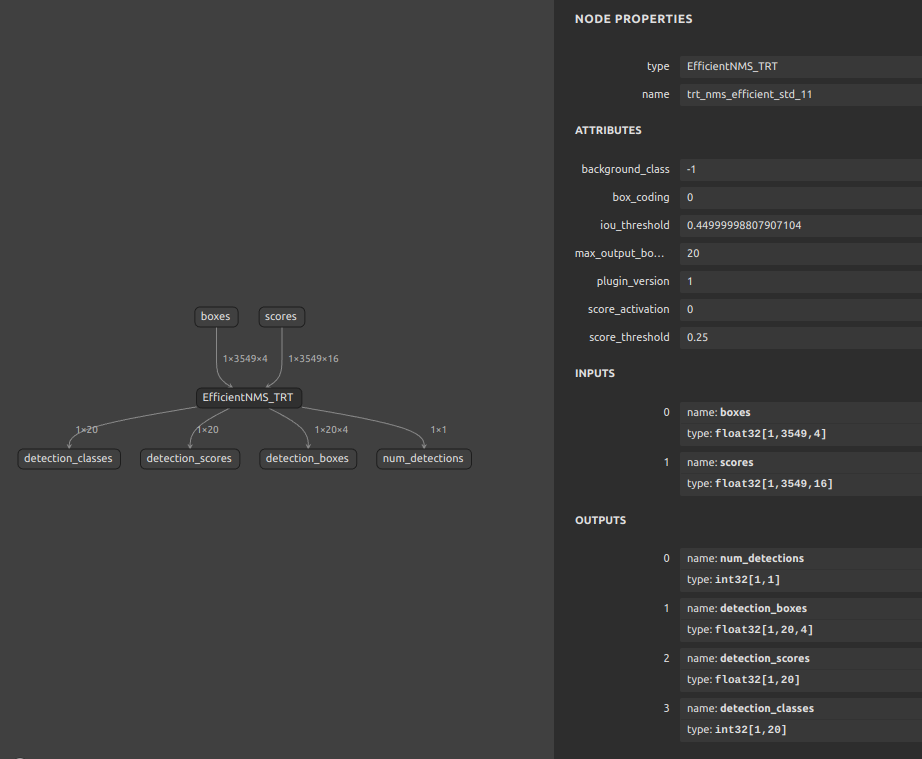The image size is (922, 759).
Task: Click the max_output_boxes value of 20
Action: pos(800,253)
